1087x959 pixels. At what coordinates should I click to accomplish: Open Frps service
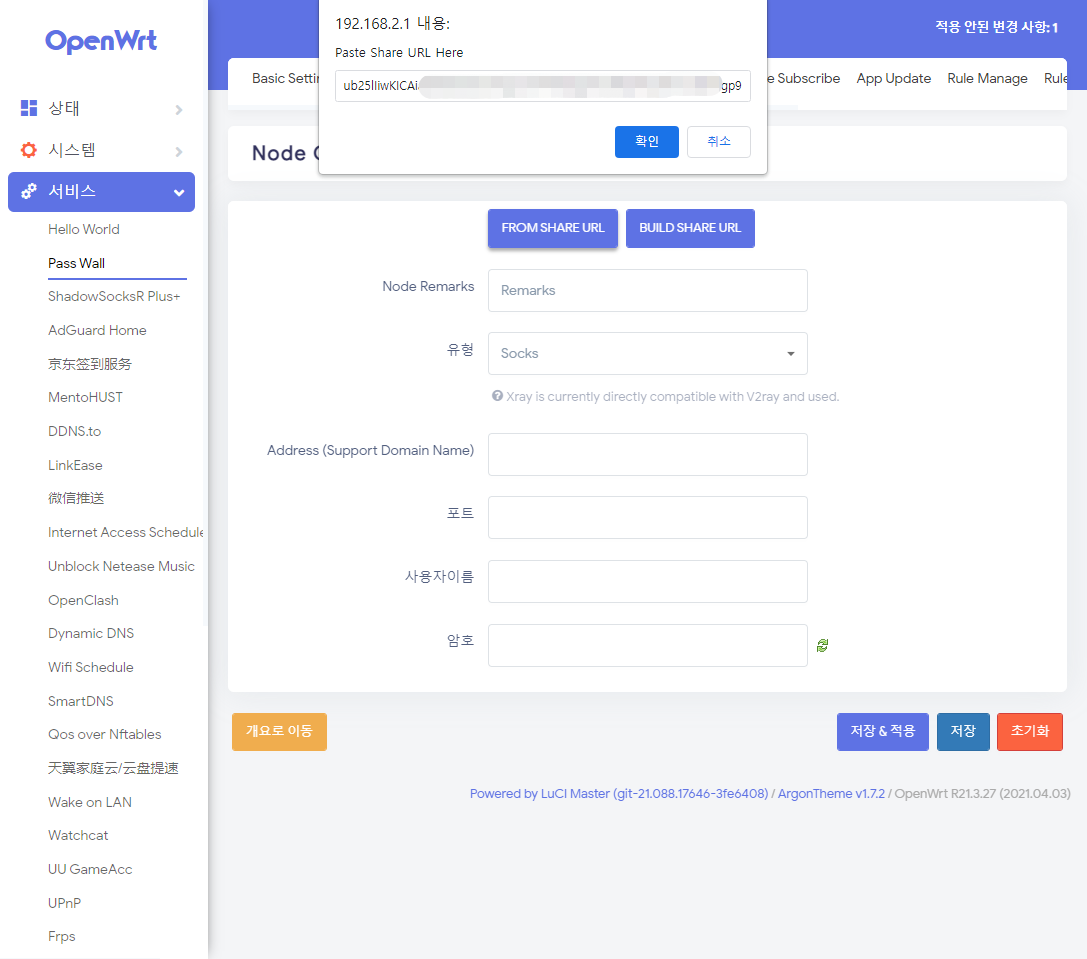62,937
